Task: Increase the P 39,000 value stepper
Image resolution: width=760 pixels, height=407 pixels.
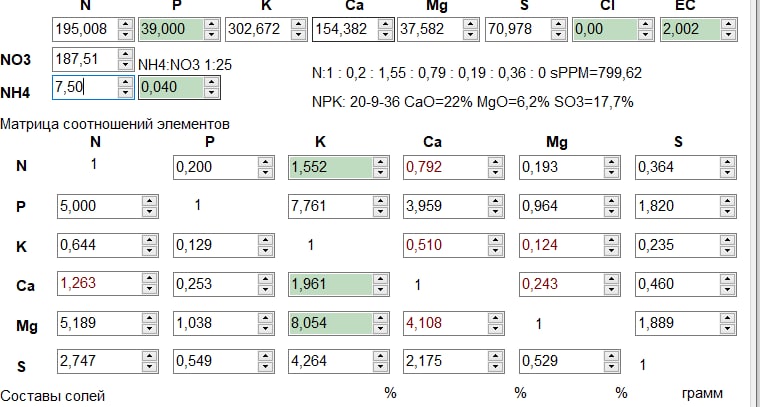Action: [x=212, y=24]
